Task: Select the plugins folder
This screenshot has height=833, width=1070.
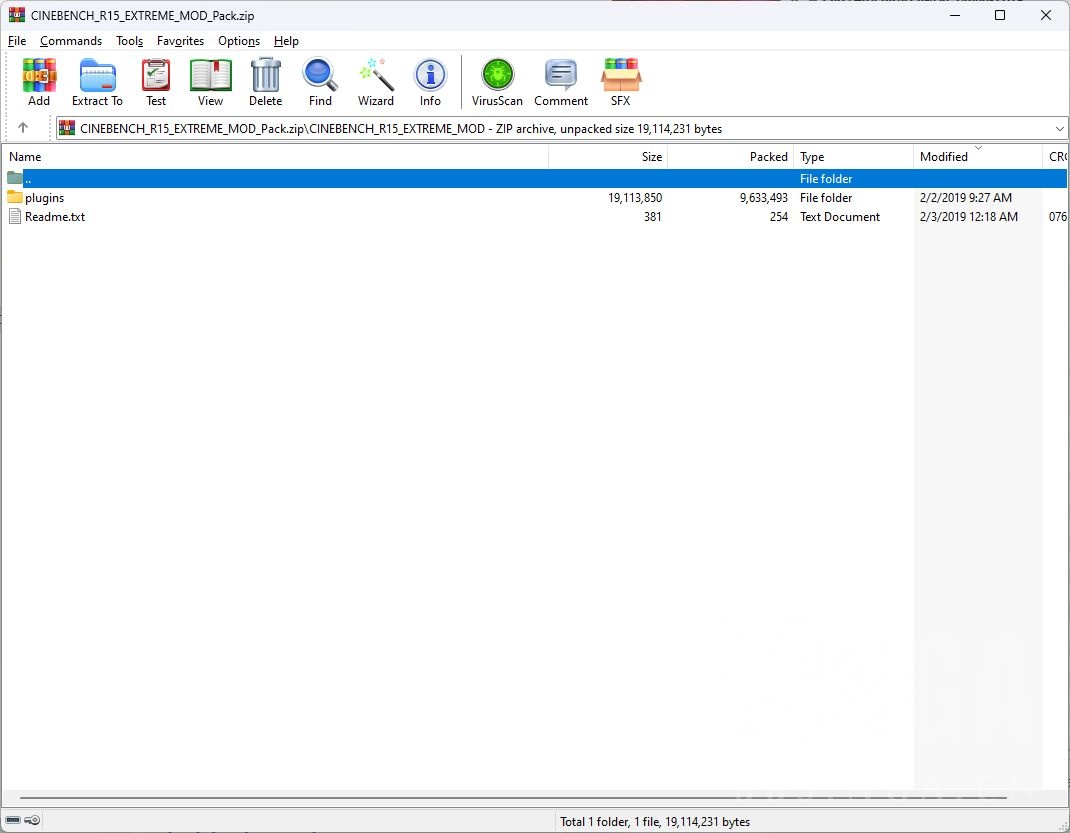Action: (44, 198)
